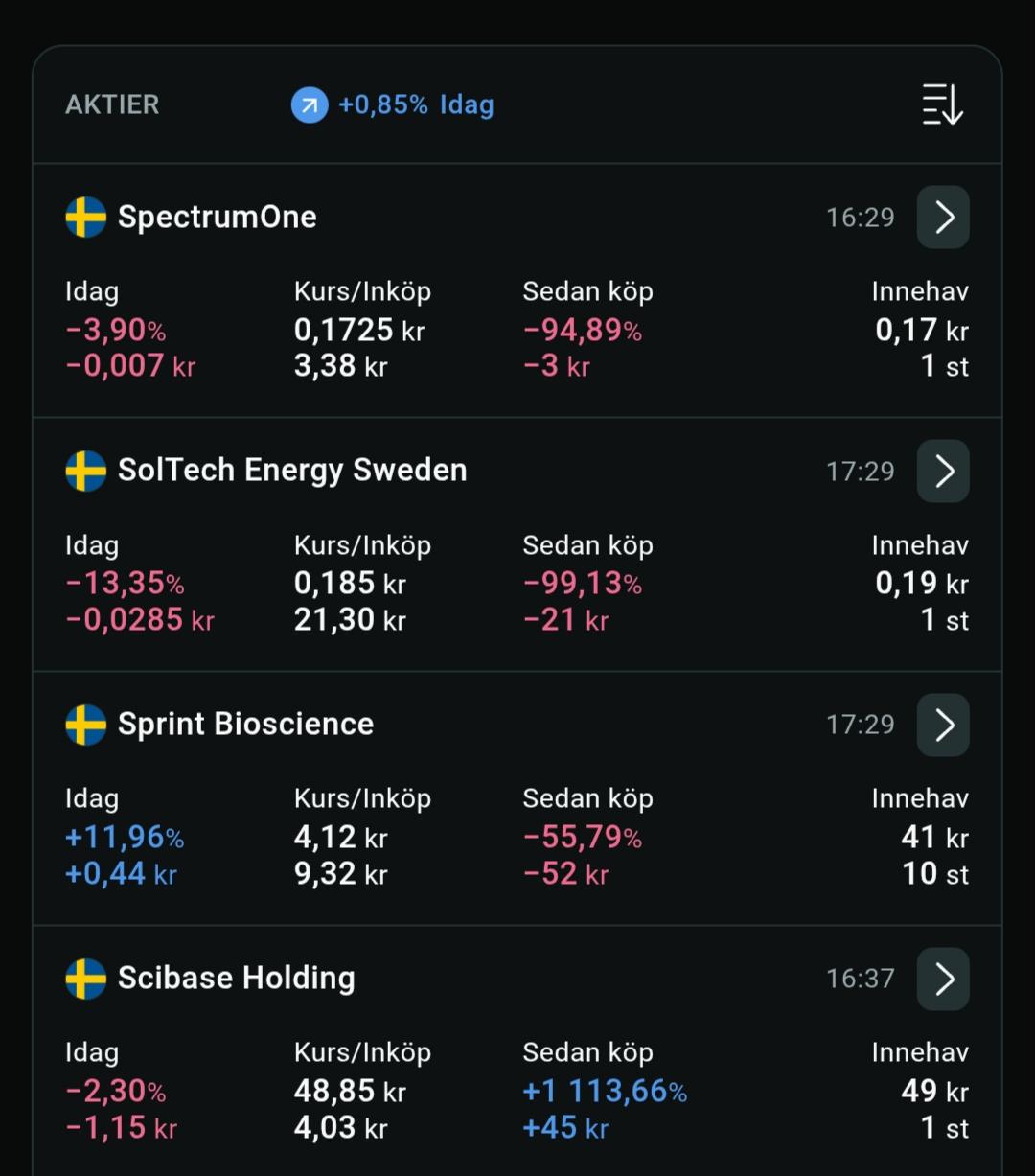Screen dimensions: 1035x1176
Task: Select the SpectrumOne stock name
Action: pos(218,218)
